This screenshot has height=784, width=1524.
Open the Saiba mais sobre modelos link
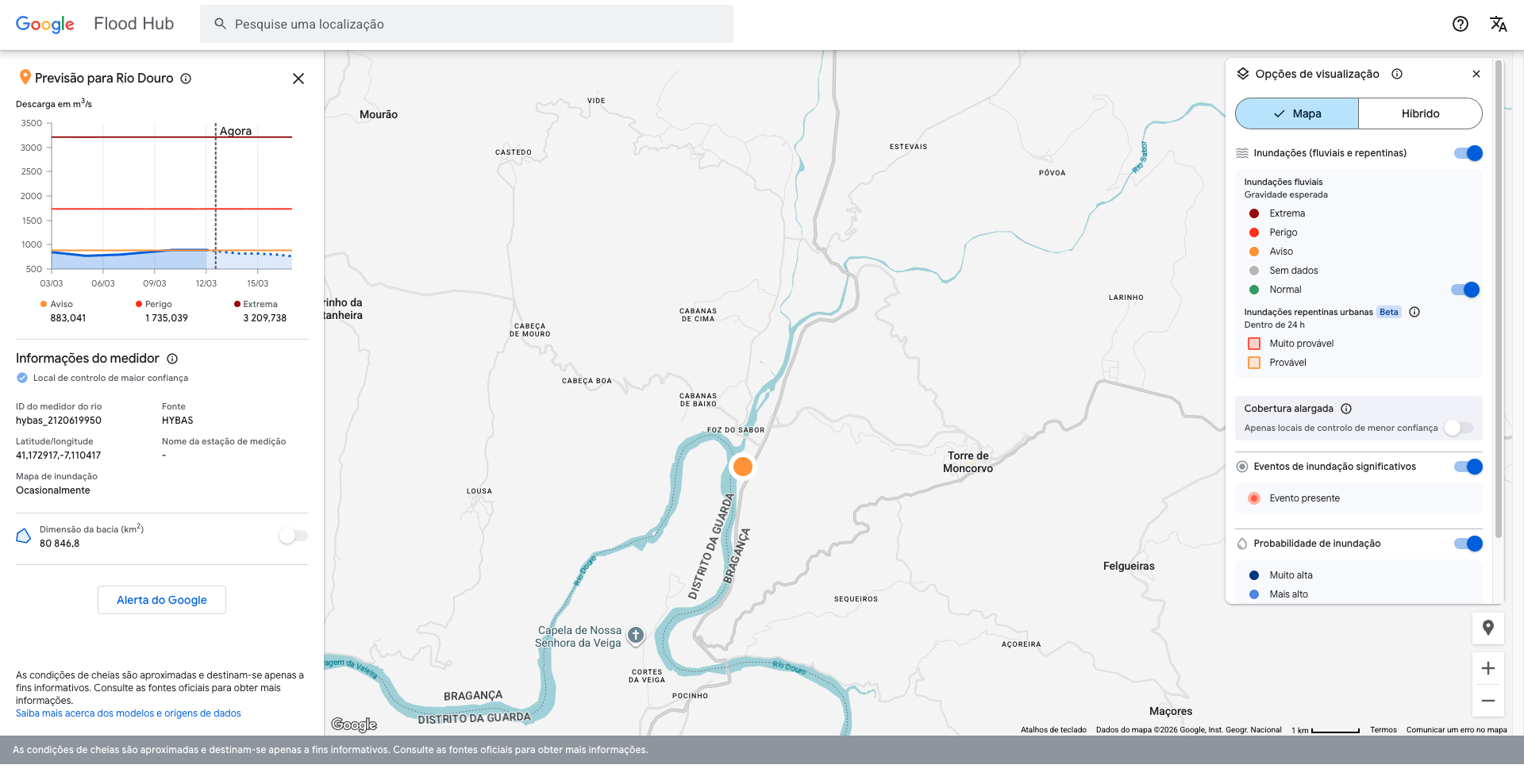tap(129, 713)
